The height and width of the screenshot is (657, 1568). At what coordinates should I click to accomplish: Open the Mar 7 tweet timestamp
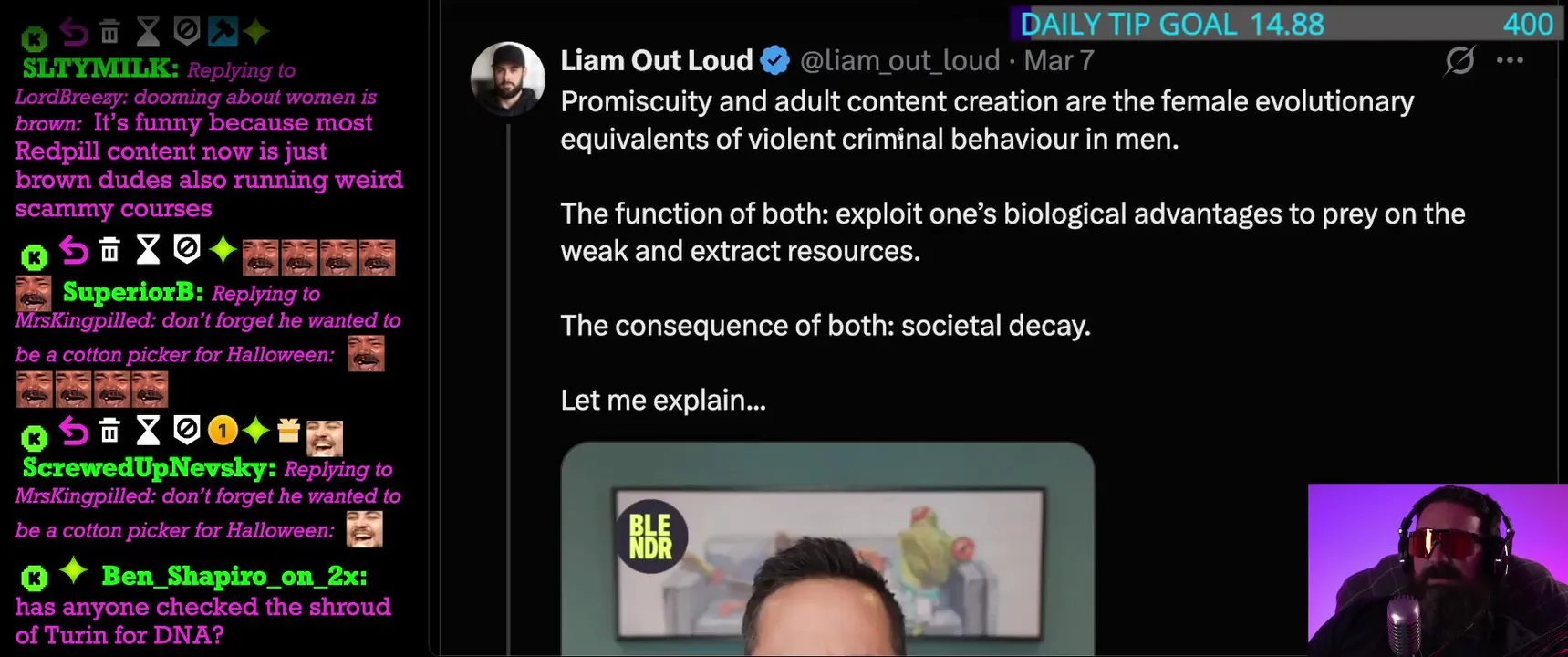[1059, 61]
